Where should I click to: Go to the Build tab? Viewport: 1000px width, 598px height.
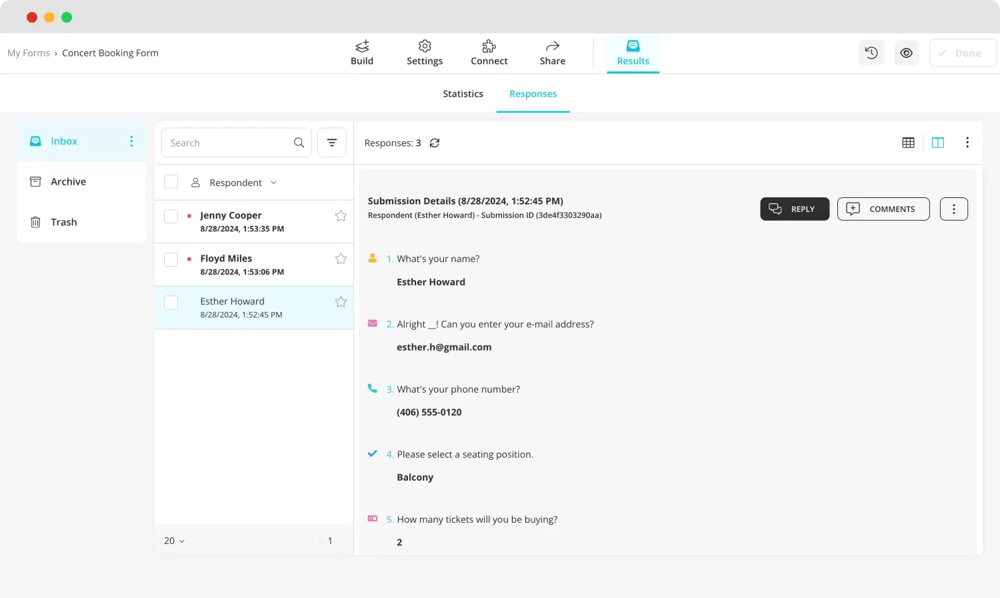coord(362,53)
